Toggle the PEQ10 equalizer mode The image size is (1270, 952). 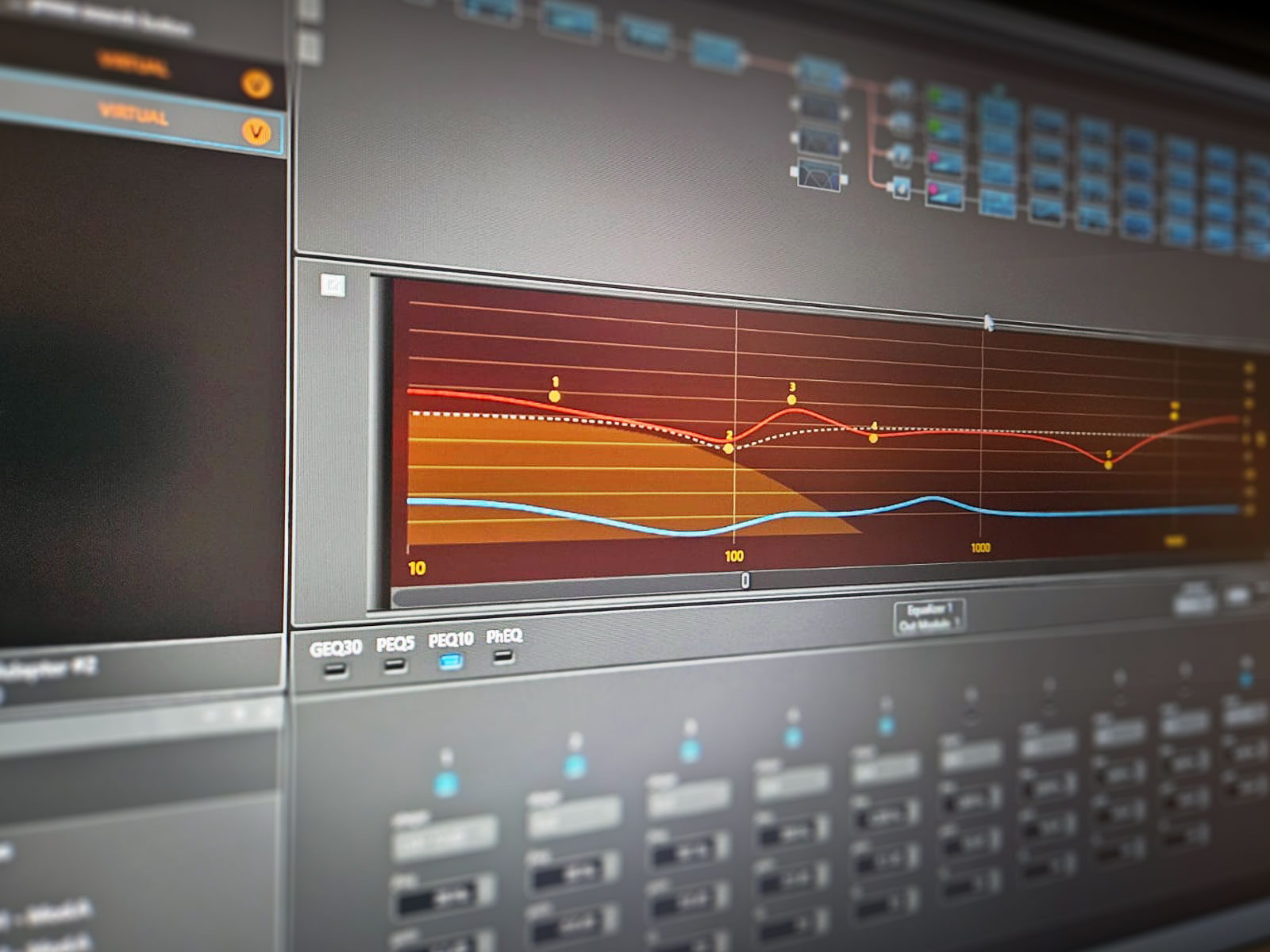point(451,661)
